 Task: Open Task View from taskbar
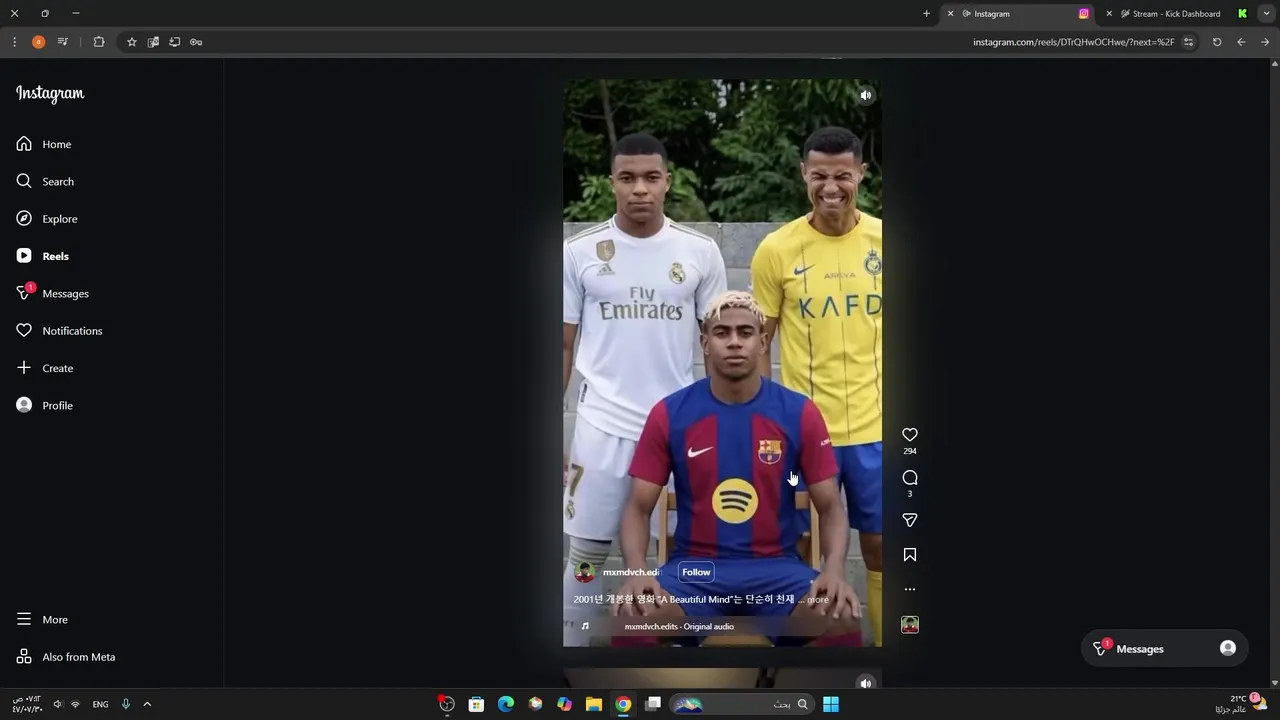(653, 704)
